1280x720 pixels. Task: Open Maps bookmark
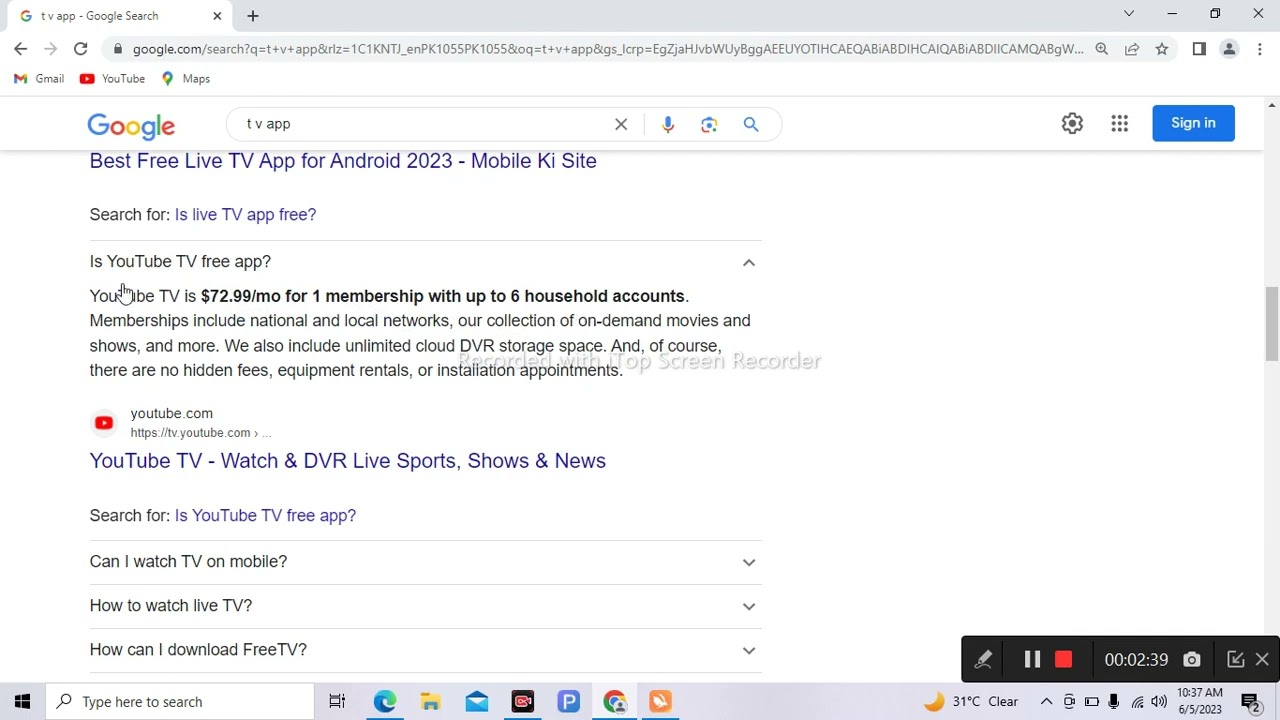[185, 79]
